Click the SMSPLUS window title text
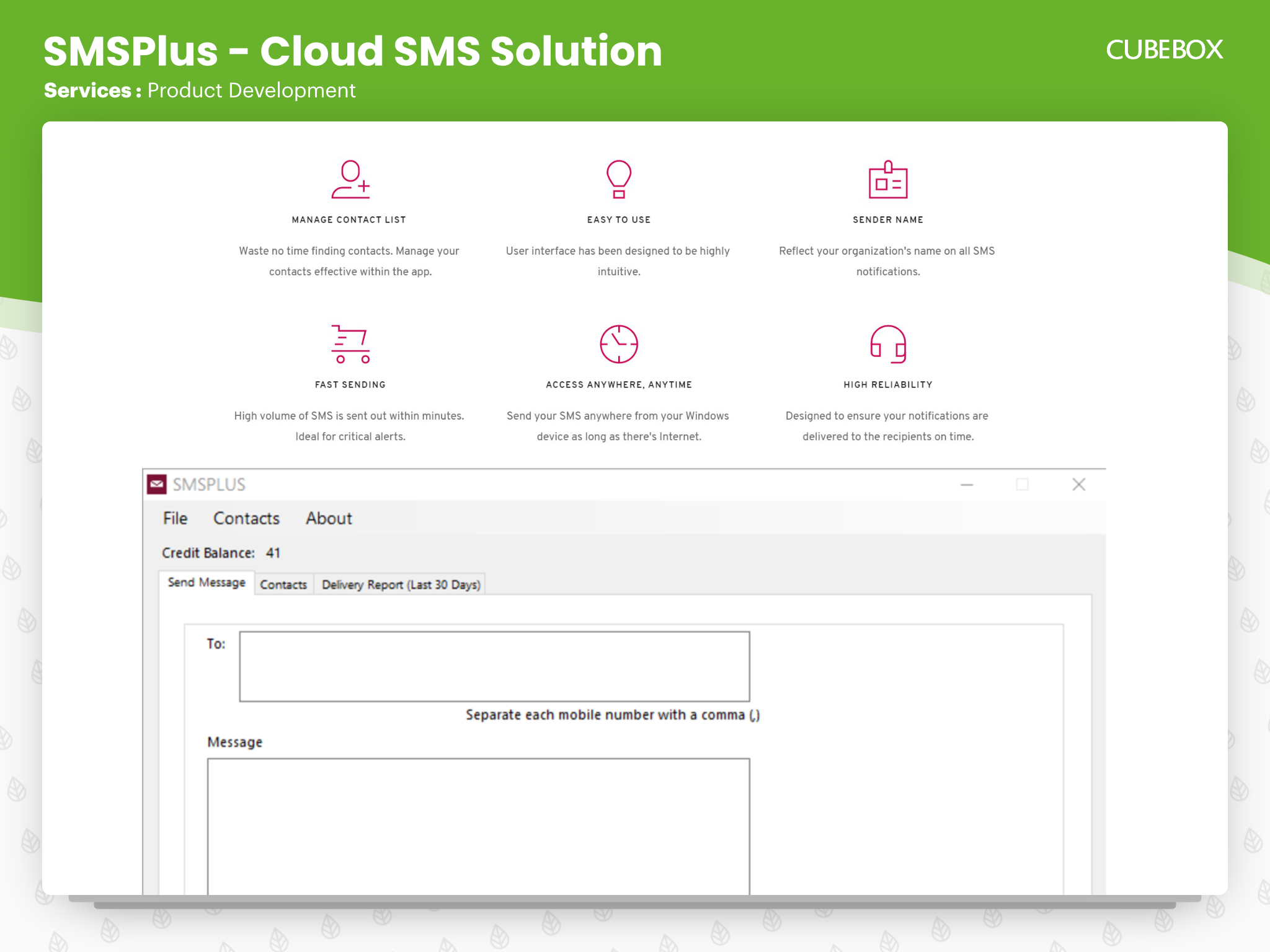Viewport: 1270px width, 952px height. (x=209, y=485)
